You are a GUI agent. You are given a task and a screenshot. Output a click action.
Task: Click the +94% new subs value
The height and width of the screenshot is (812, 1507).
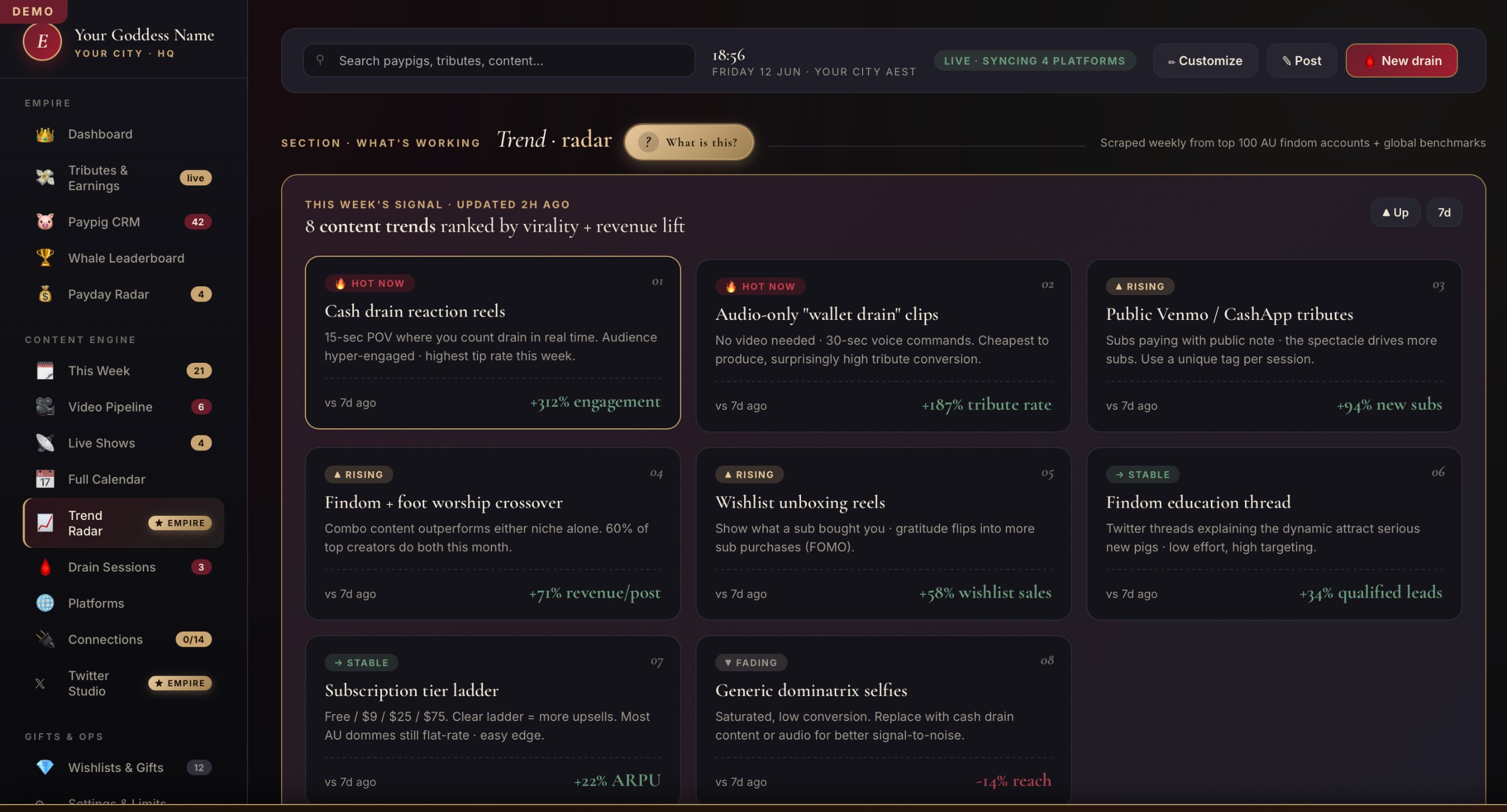pyautogui.click(x=1389, y=405)
